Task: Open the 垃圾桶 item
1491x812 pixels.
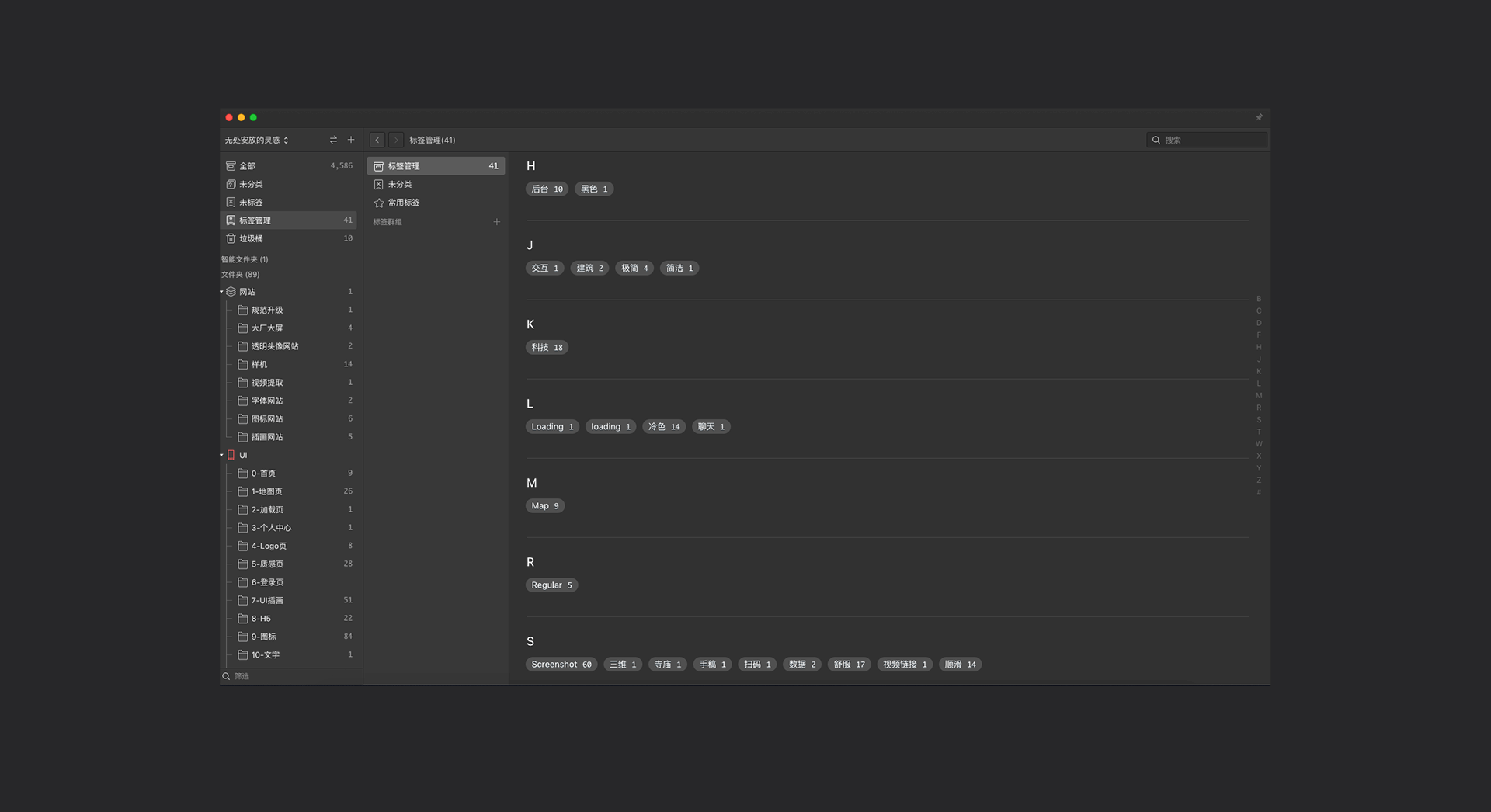Action: click(x=288, y=238)
